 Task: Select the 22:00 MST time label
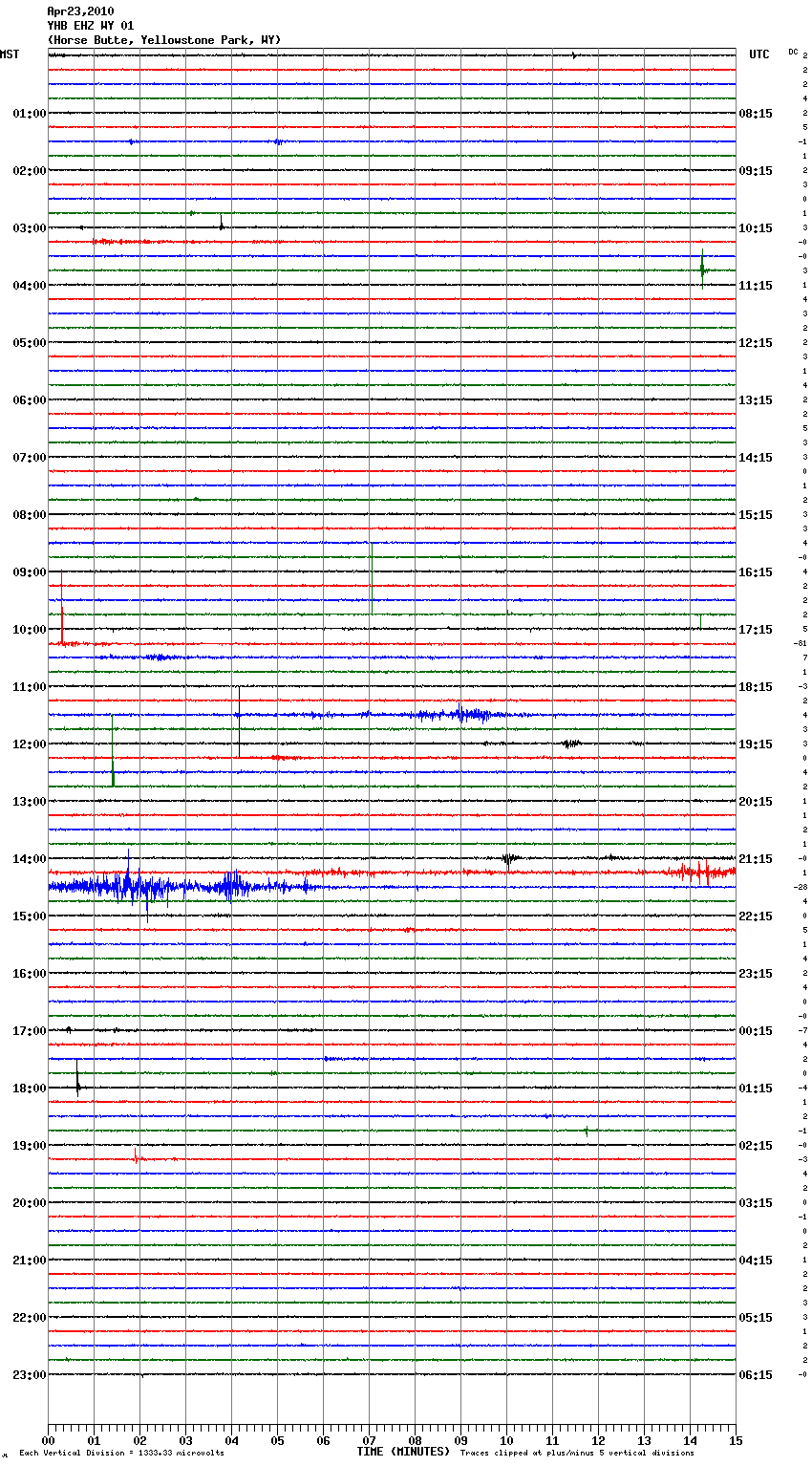pyautogui.click(x=30, y=1317)
